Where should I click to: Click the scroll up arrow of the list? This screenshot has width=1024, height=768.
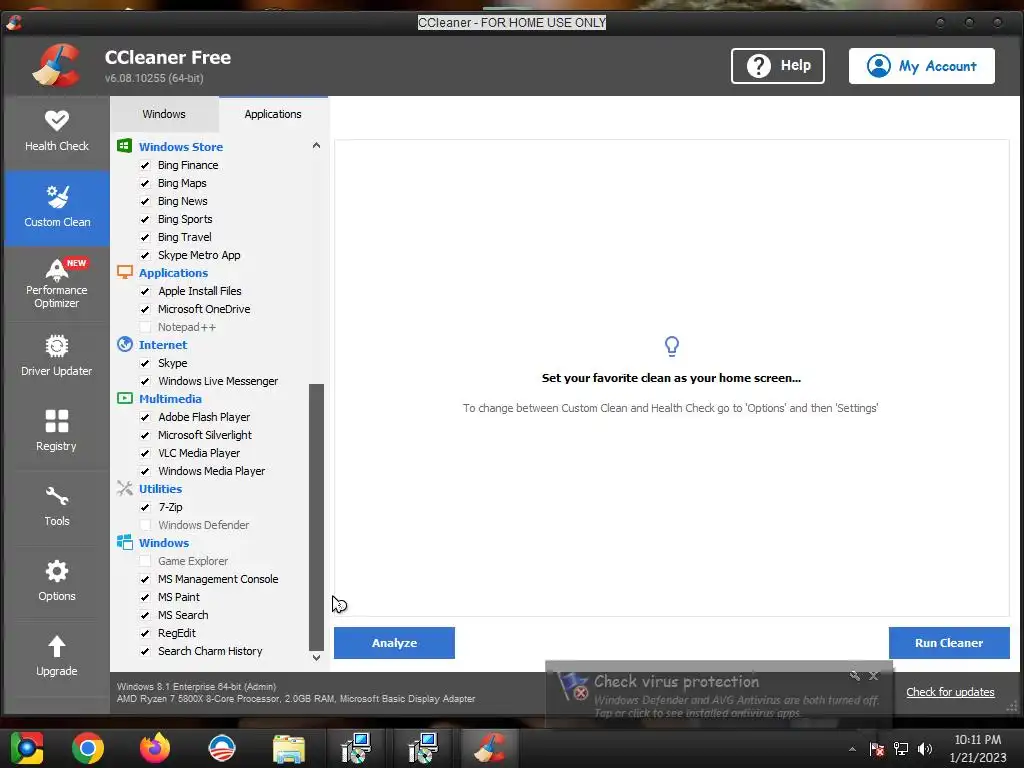(316, 146)
